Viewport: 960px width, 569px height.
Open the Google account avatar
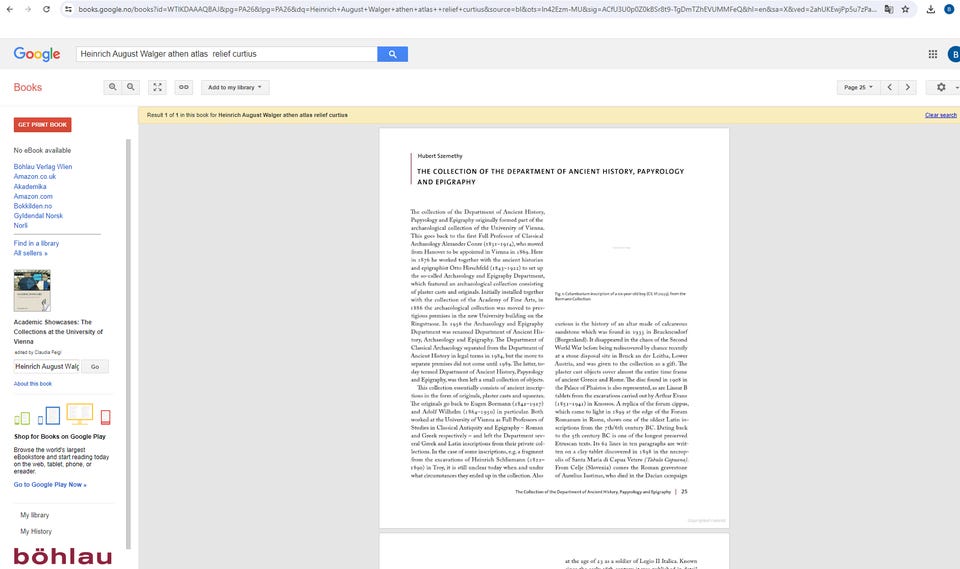[954, 54]
